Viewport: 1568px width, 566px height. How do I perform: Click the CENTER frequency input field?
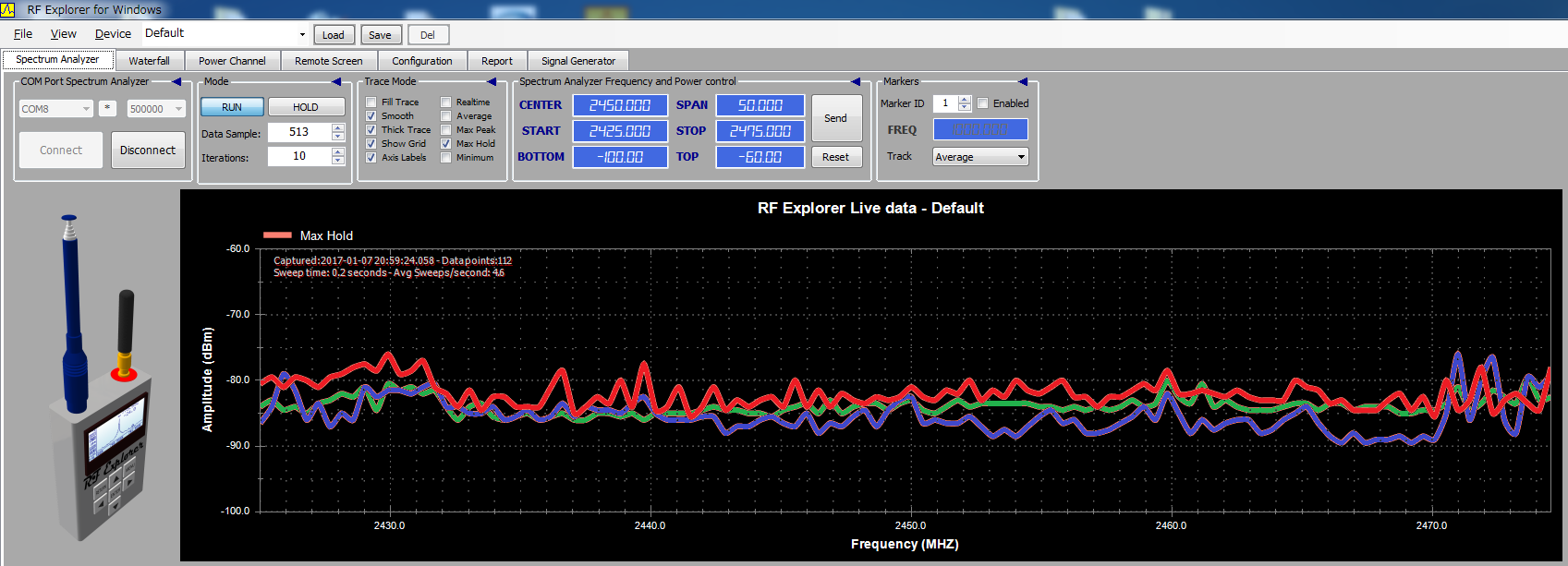620,105
